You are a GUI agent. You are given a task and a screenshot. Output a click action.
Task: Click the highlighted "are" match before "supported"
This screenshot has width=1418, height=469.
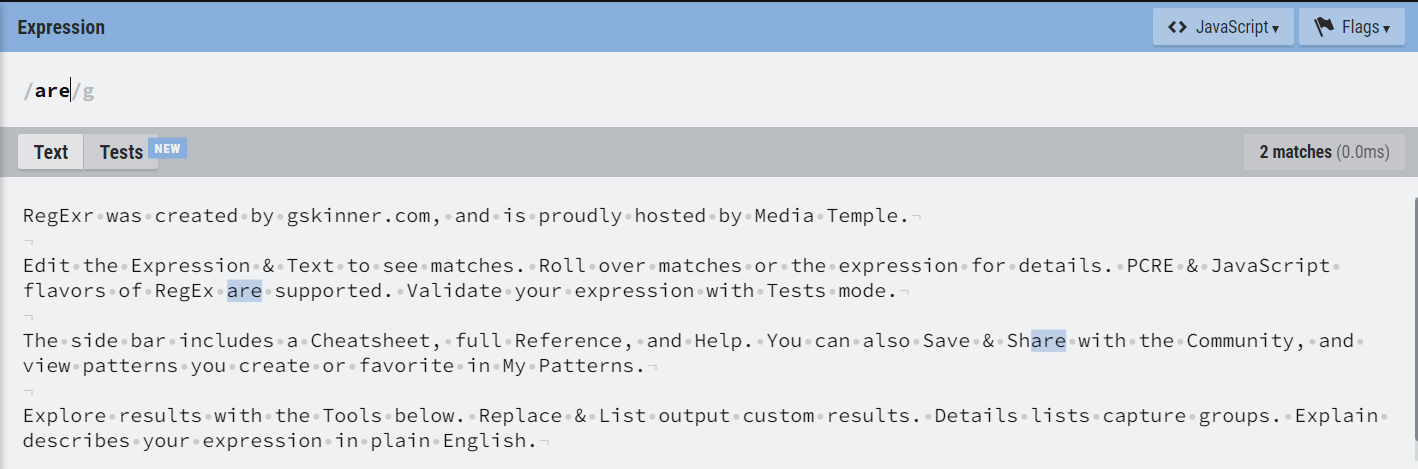tap(244, 291)
